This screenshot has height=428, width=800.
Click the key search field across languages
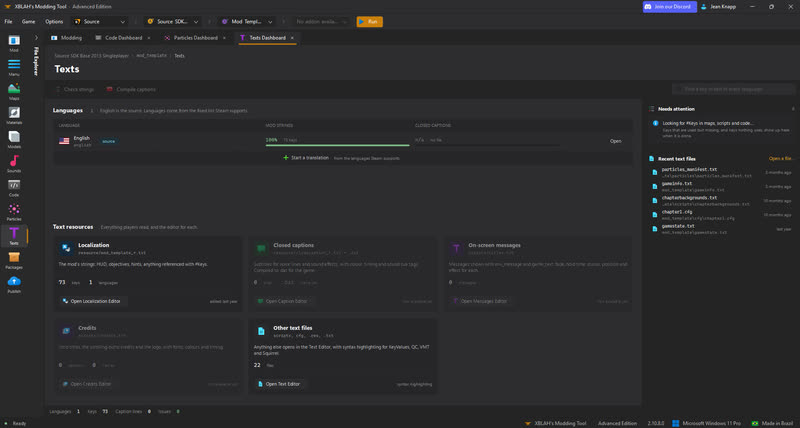tap(733, 89)
